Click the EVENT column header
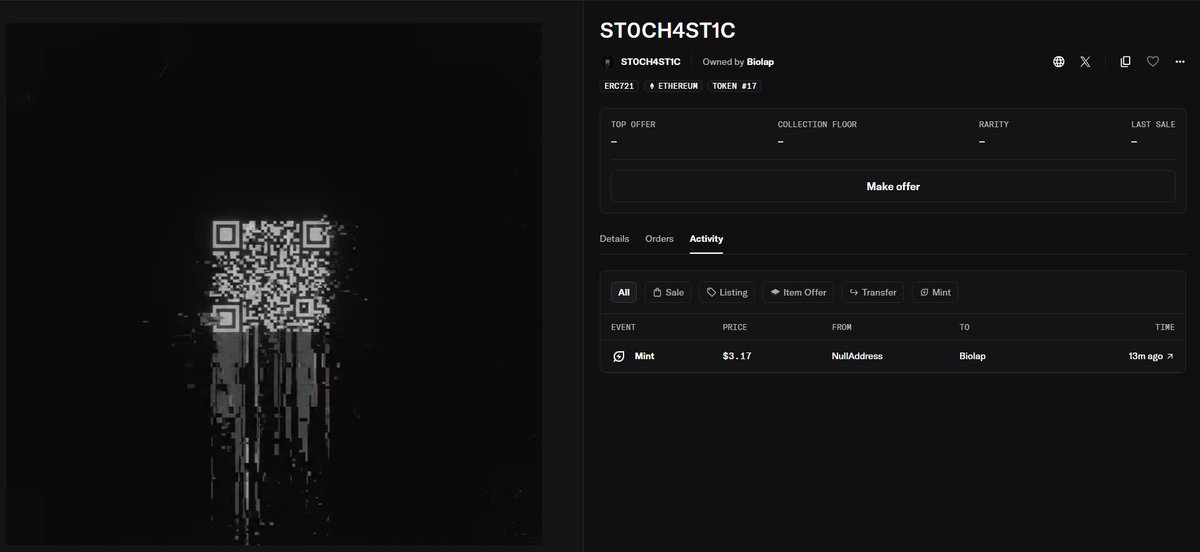This screenshot has width=1200, height=552. (x=623, y=327)
